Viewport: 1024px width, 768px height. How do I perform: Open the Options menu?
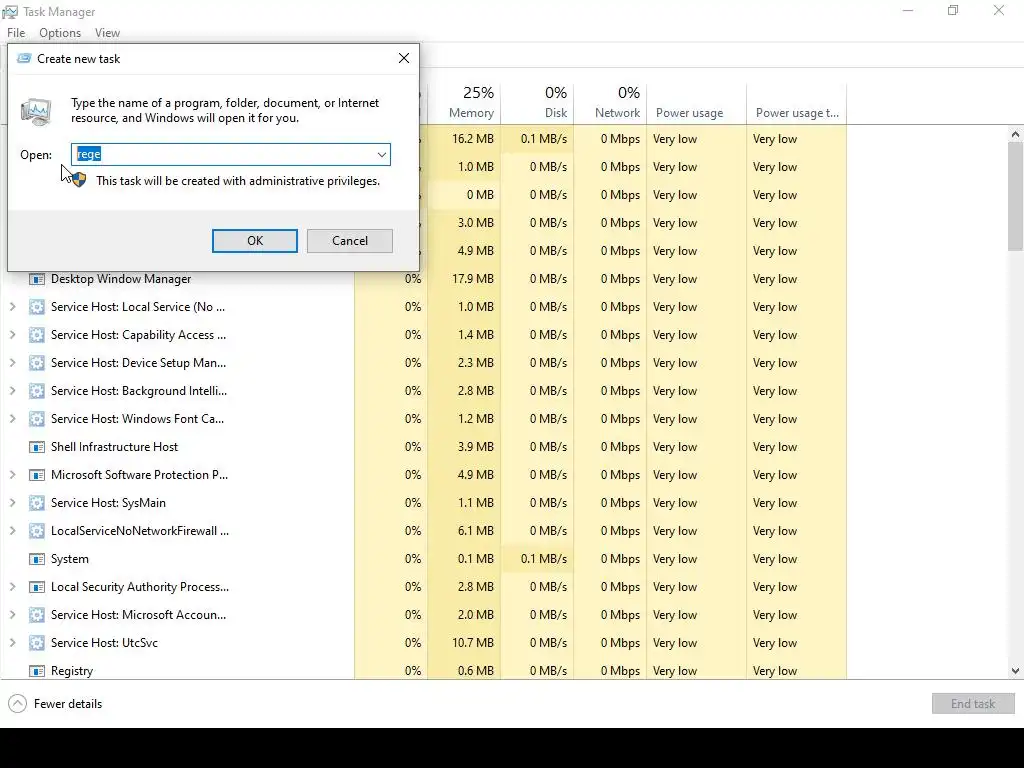click(x=59, y=33)
